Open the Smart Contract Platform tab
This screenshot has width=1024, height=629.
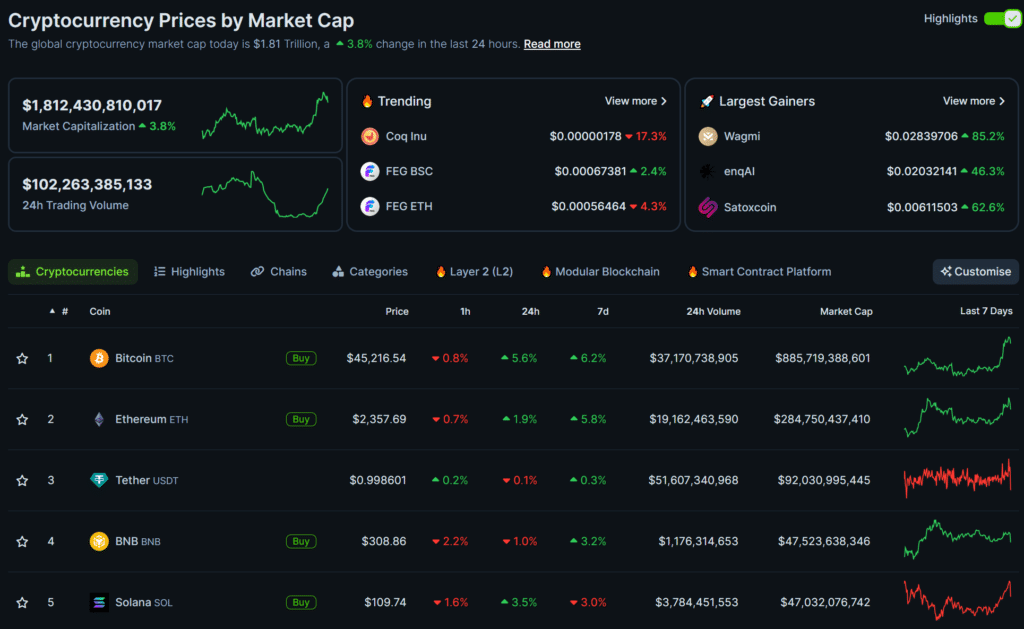[760, 272]
